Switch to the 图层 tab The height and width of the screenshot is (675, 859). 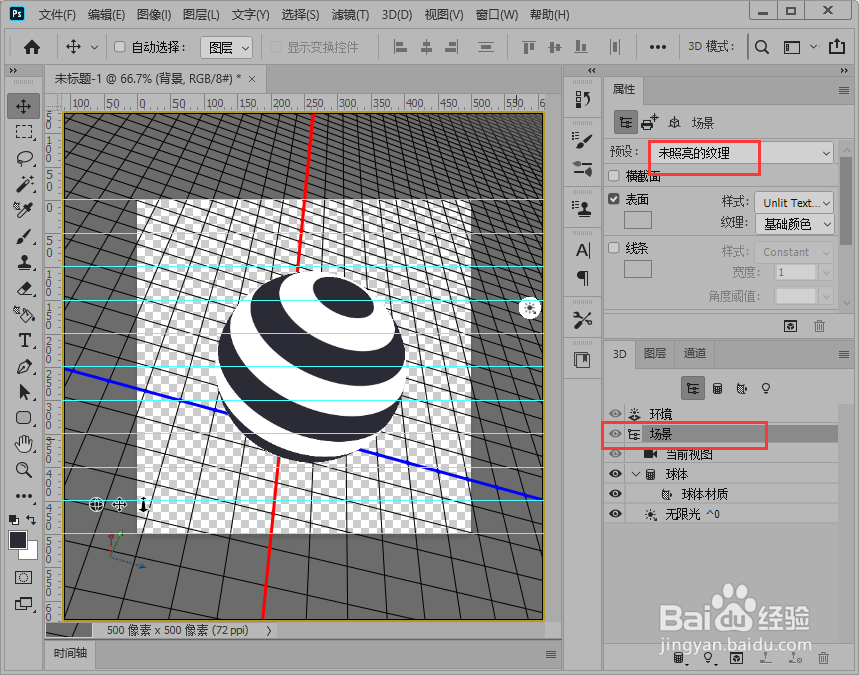point(655,353)
